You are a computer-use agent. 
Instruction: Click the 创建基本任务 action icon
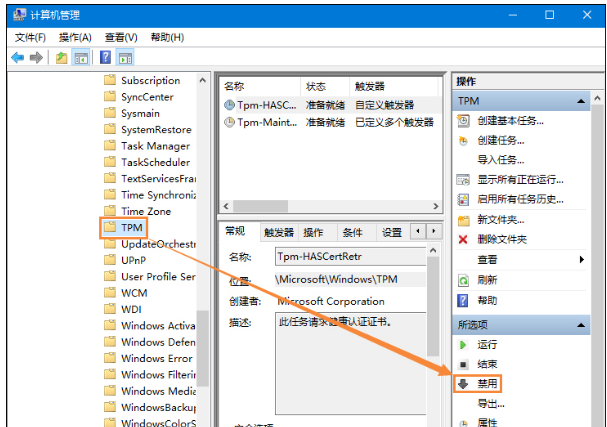coord(463,121)
